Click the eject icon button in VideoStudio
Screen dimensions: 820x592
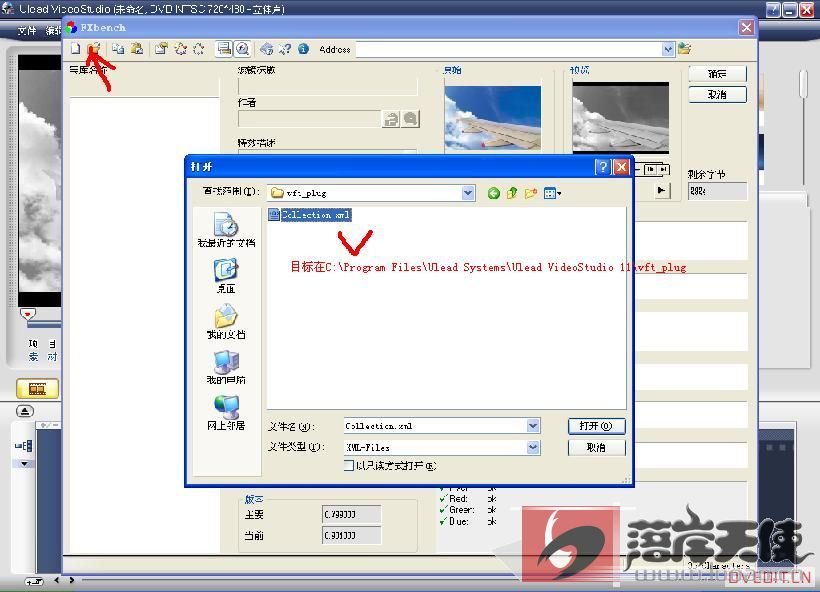point(25,411)
